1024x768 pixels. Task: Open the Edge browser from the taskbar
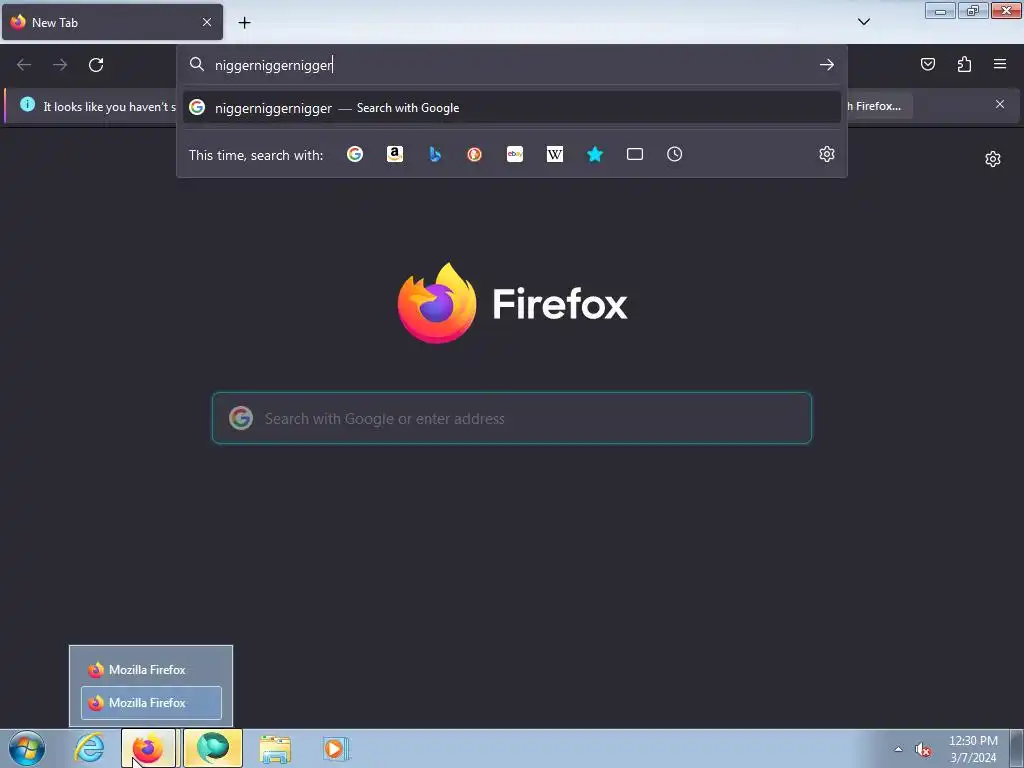[x=213, y=748]
